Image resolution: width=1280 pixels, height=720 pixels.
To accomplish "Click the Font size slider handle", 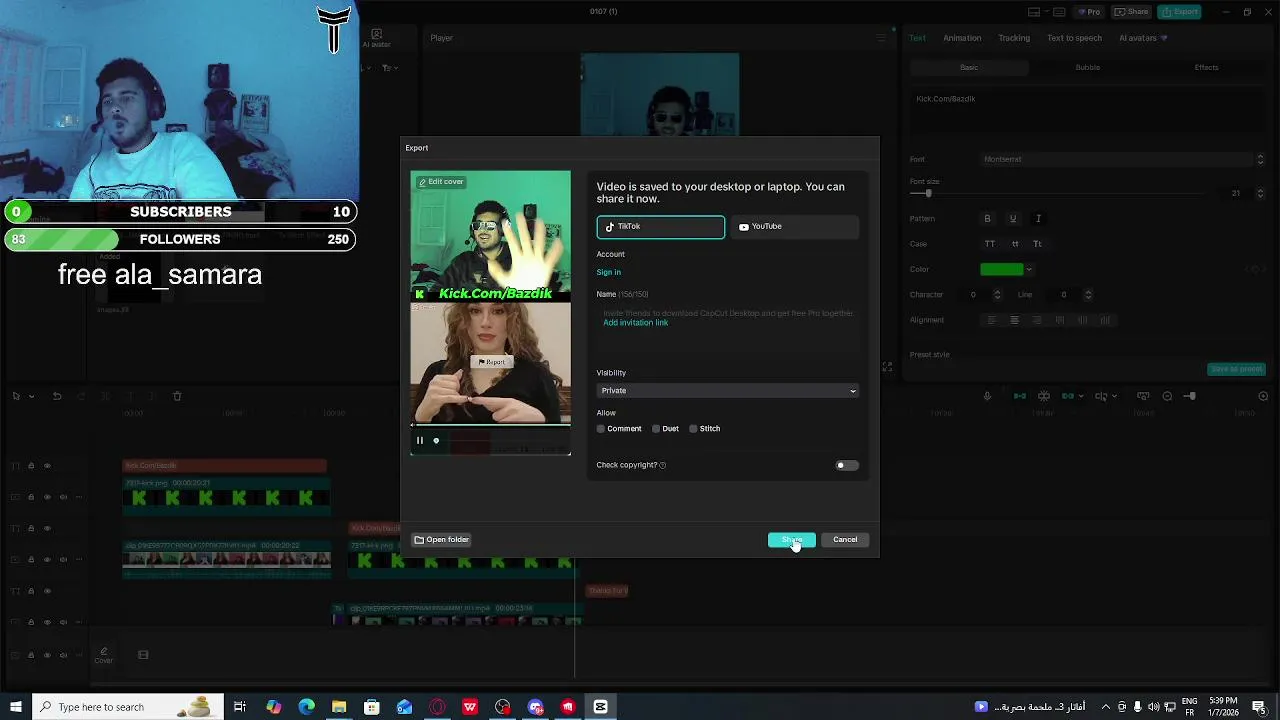I will pyautogui.click(x=928, y=193).
